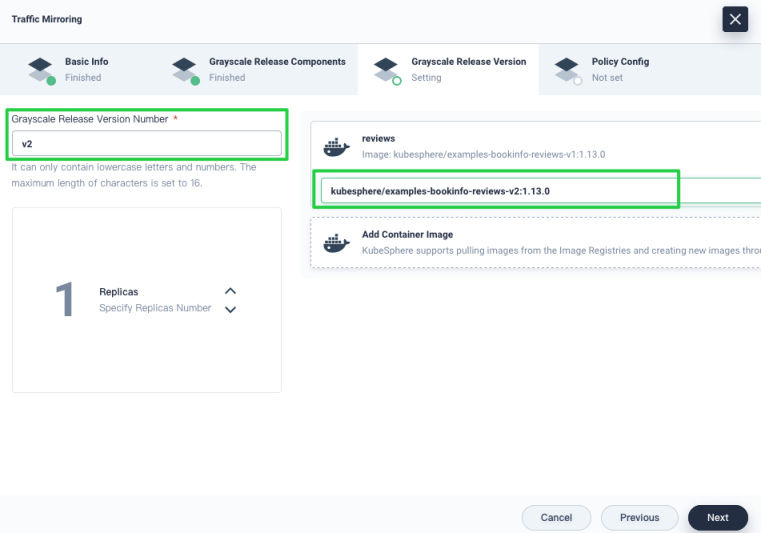
Task: Click the reviews v2 image input field
Action: 495,190
